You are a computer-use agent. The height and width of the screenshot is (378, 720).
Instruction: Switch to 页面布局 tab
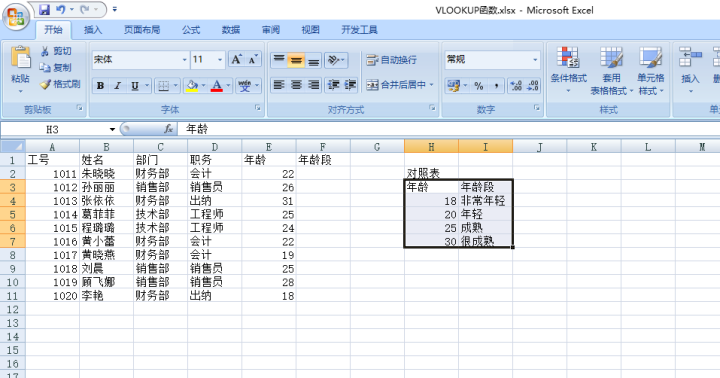pyautogui.click(x=142, y=30)
